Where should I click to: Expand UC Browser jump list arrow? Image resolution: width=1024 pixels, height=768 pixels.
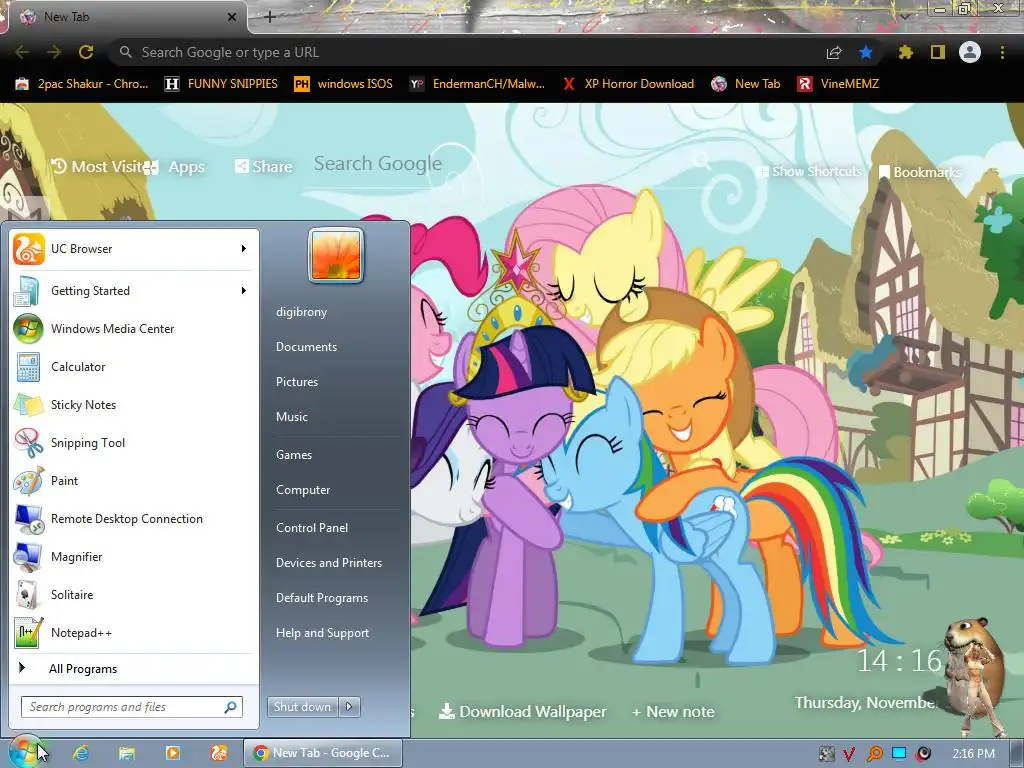pos(244,249)
